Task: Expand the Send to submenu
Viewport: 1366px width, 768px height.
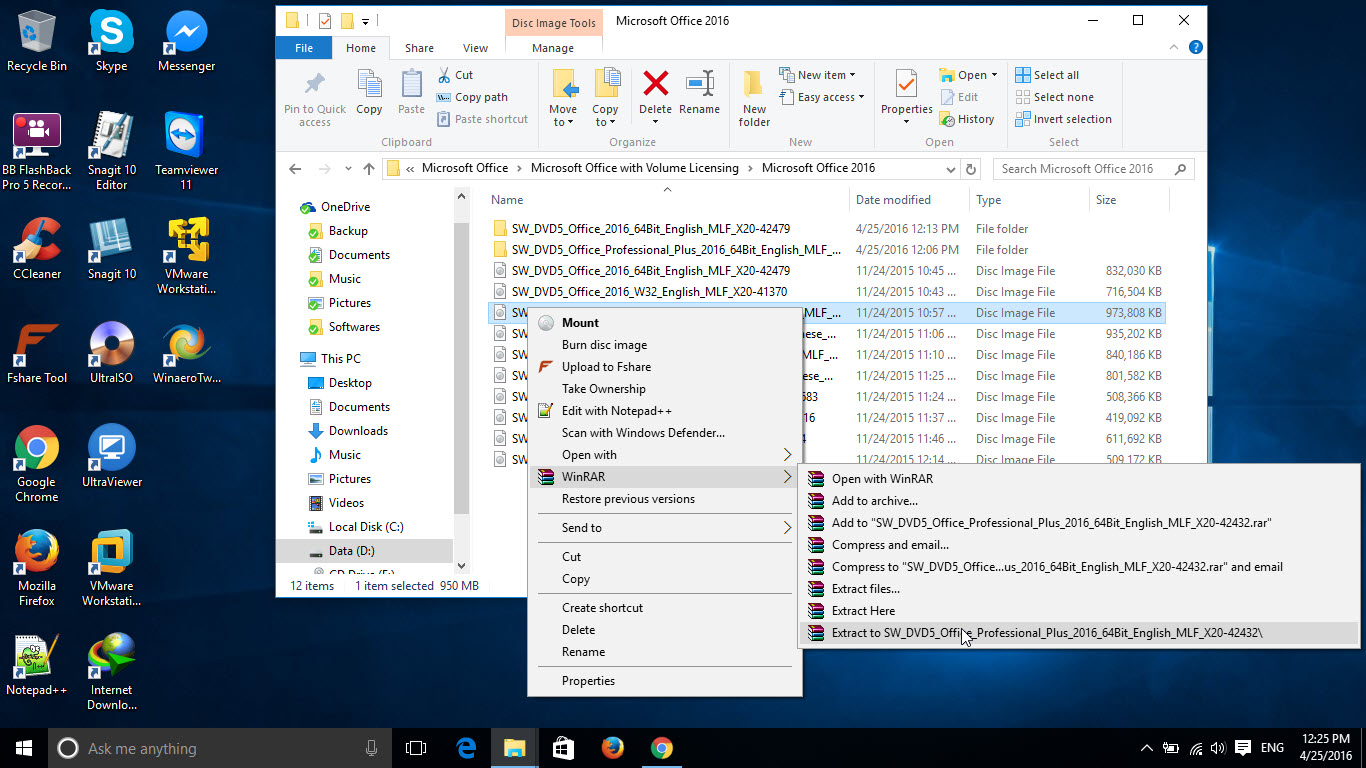Action: pos(666,528)
